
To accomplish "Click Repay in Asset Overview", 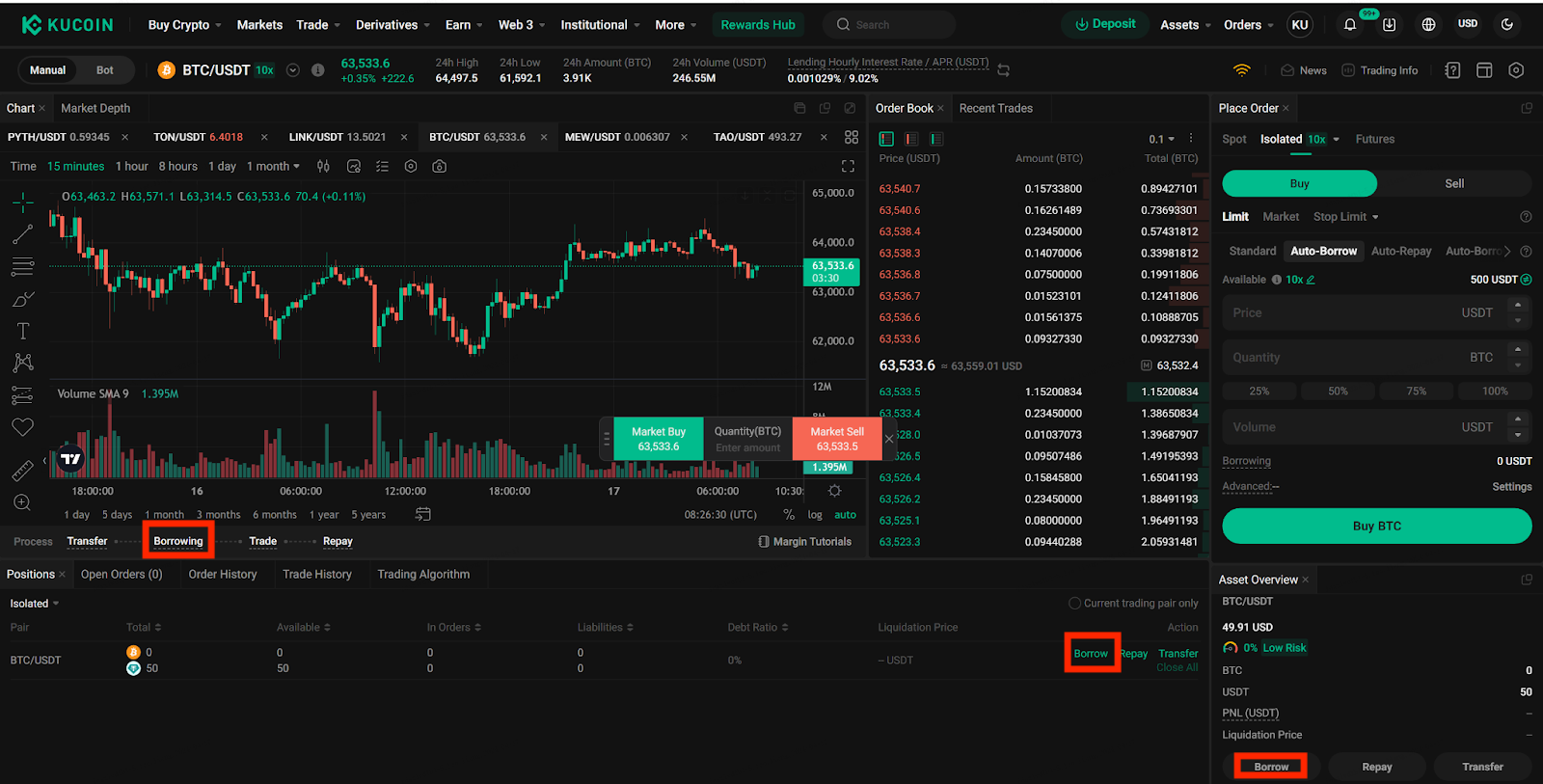I will (1376, 768).
